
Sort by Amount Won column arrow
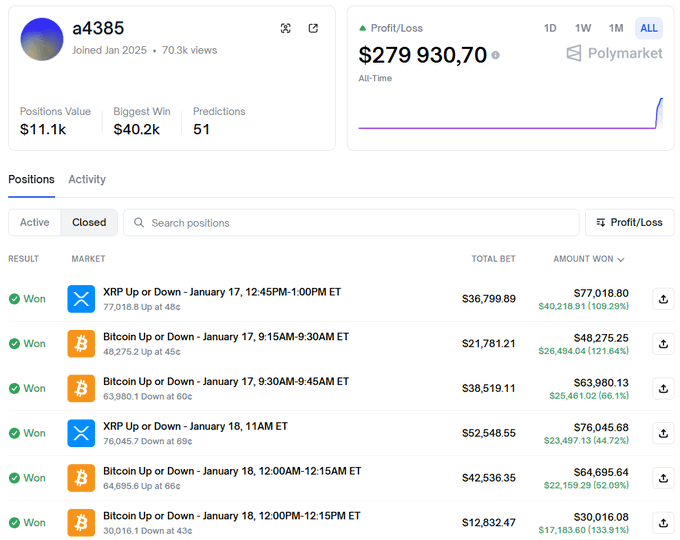tap(621, 260)
